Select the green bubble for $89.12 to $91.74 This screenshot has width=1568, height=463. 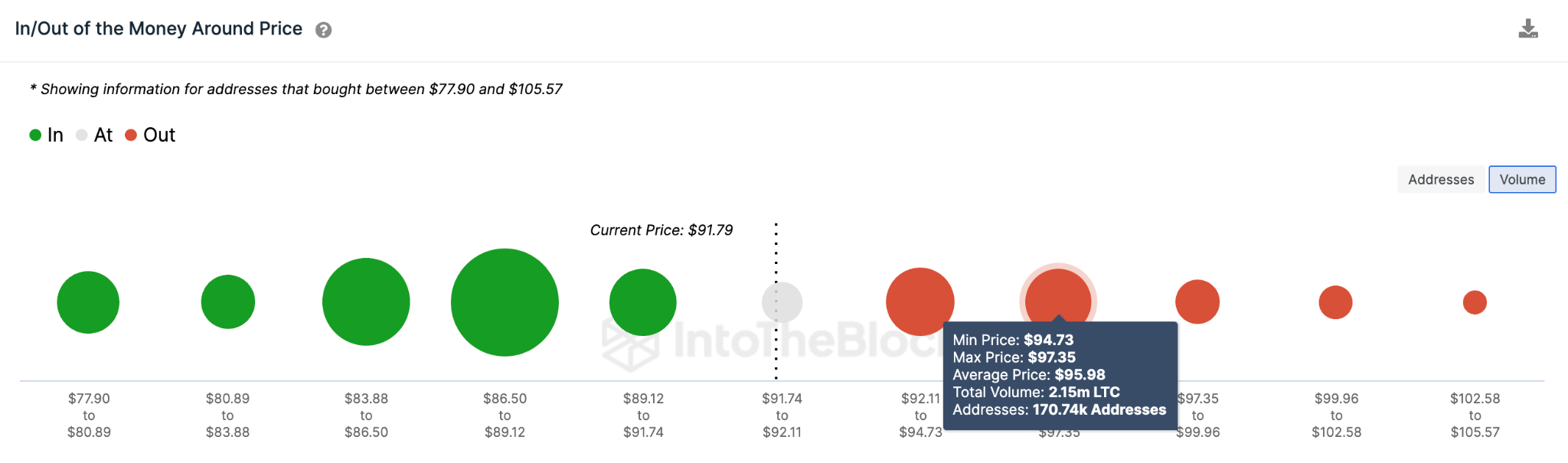click(643, 302)
